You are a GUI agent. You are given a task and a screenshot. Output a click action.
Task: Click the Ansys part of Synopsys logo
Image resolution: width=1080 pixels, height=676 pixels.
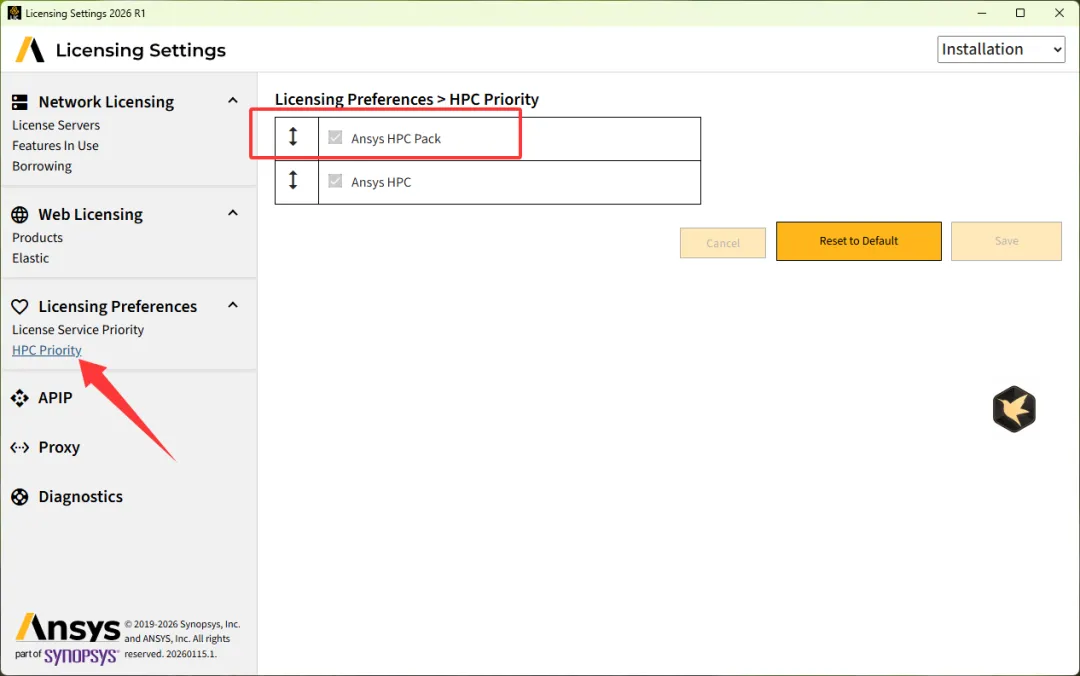(68, 638)
